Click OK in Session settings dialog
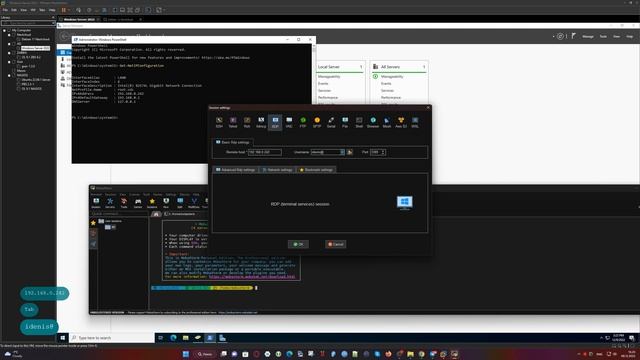The width and height of the screenshot is (640, 360). (298, 244)
